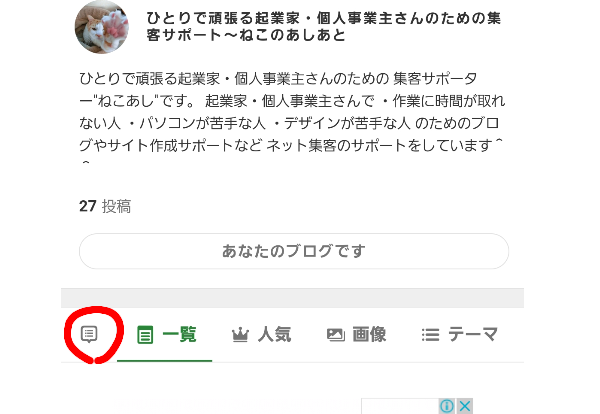Switch to the 画像 tab label

[x=369, y=335]
